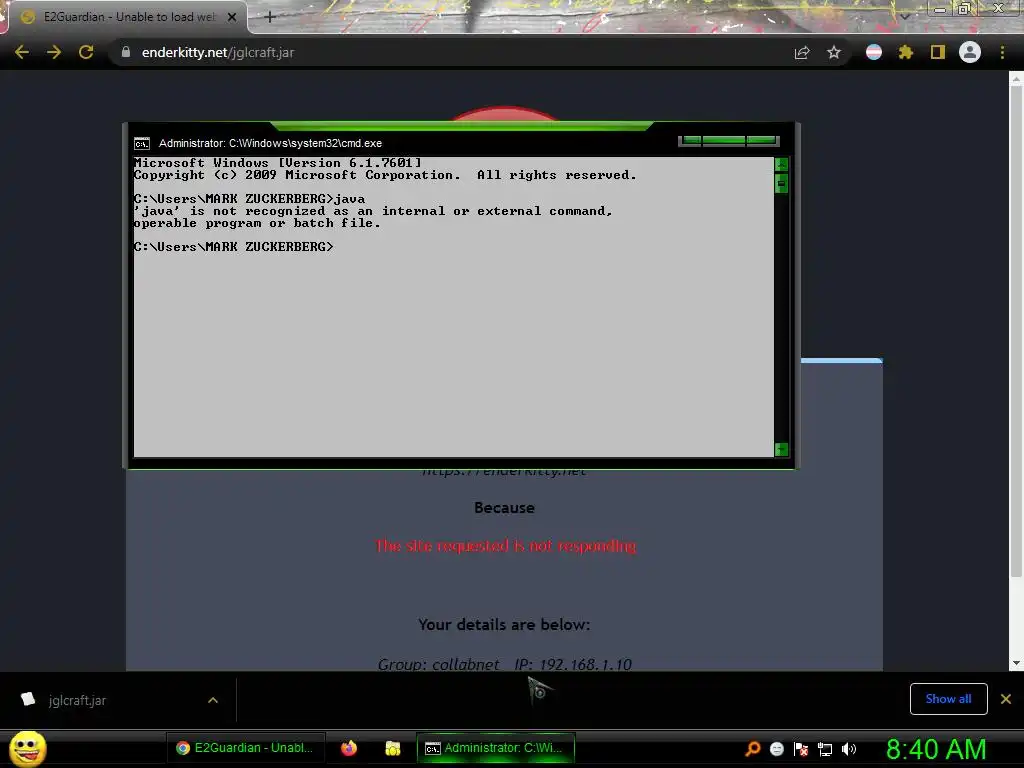Open volume speaker tray icon
Screen dimensions: 1024x768
tap(848, 749)
